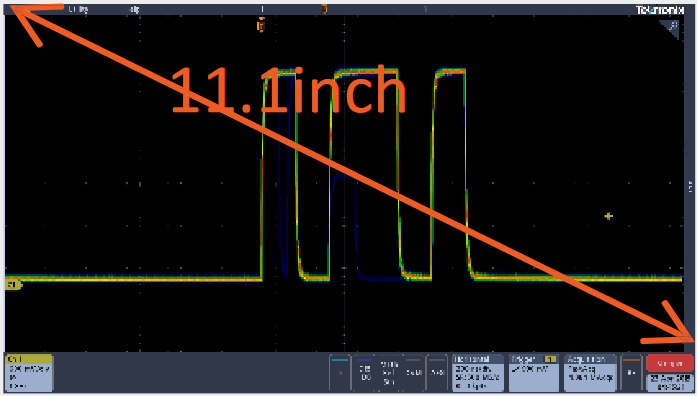The height and width of the screenshot is (396, 697).
Task: Click the cyan-barred channel button
Action: pos(340,372)
